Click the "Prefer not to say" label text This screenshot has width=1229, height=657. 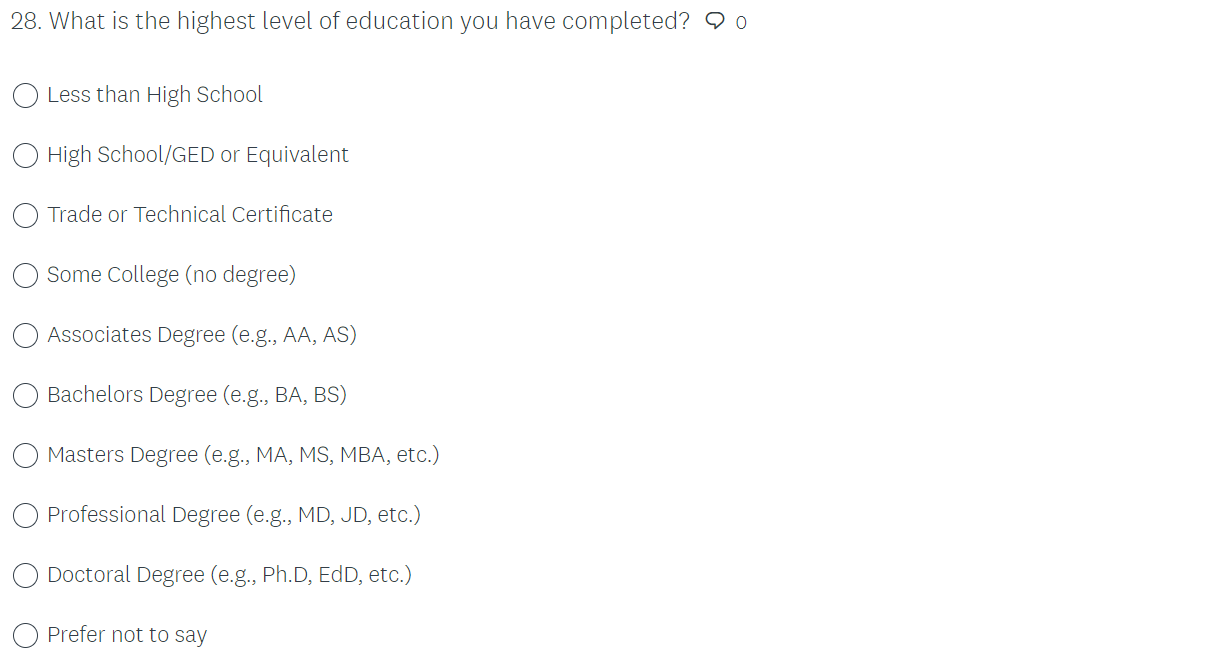pos(127,635)
